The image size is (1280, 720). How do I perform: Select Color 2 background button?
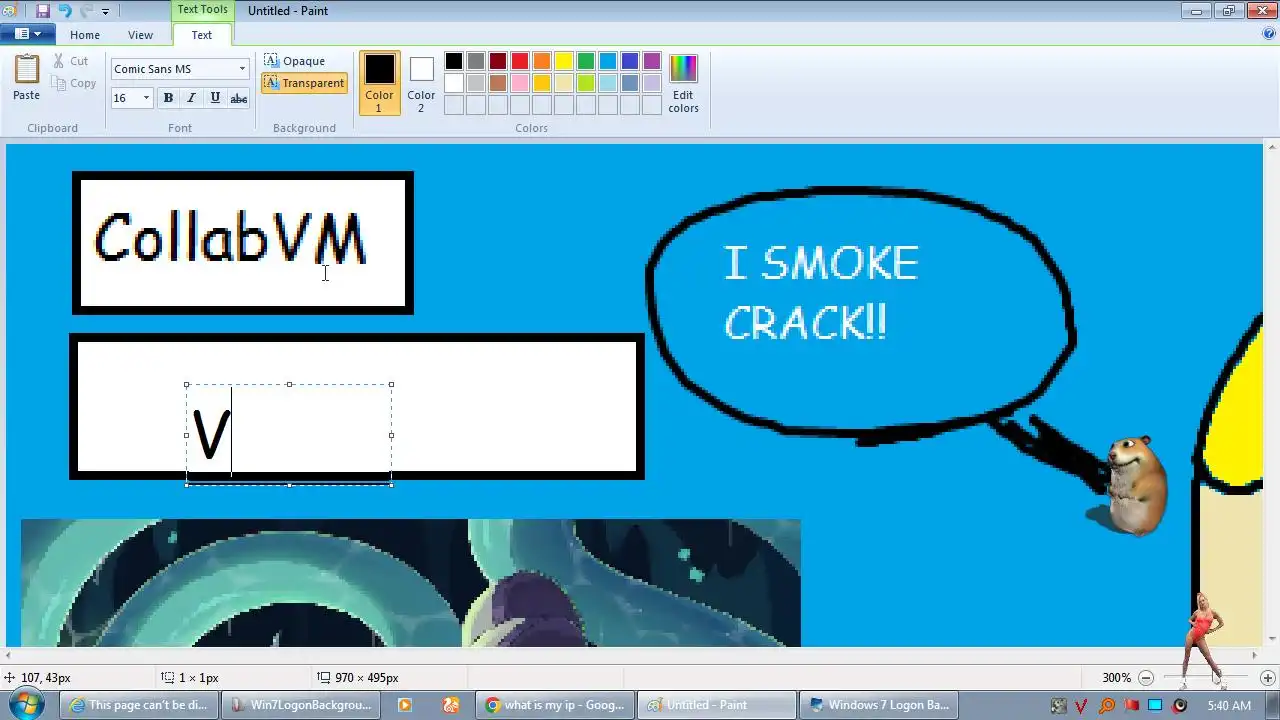421,83
